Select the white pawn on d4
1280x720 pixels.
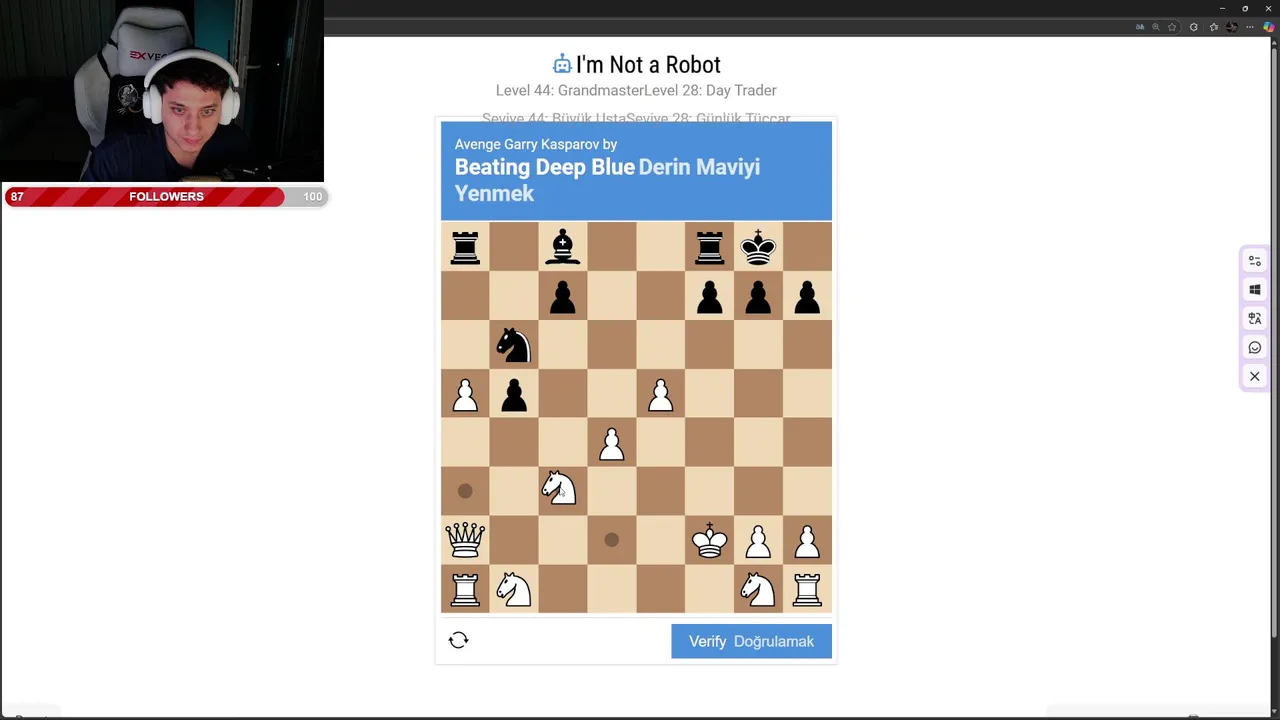click(x=611, y=443)
